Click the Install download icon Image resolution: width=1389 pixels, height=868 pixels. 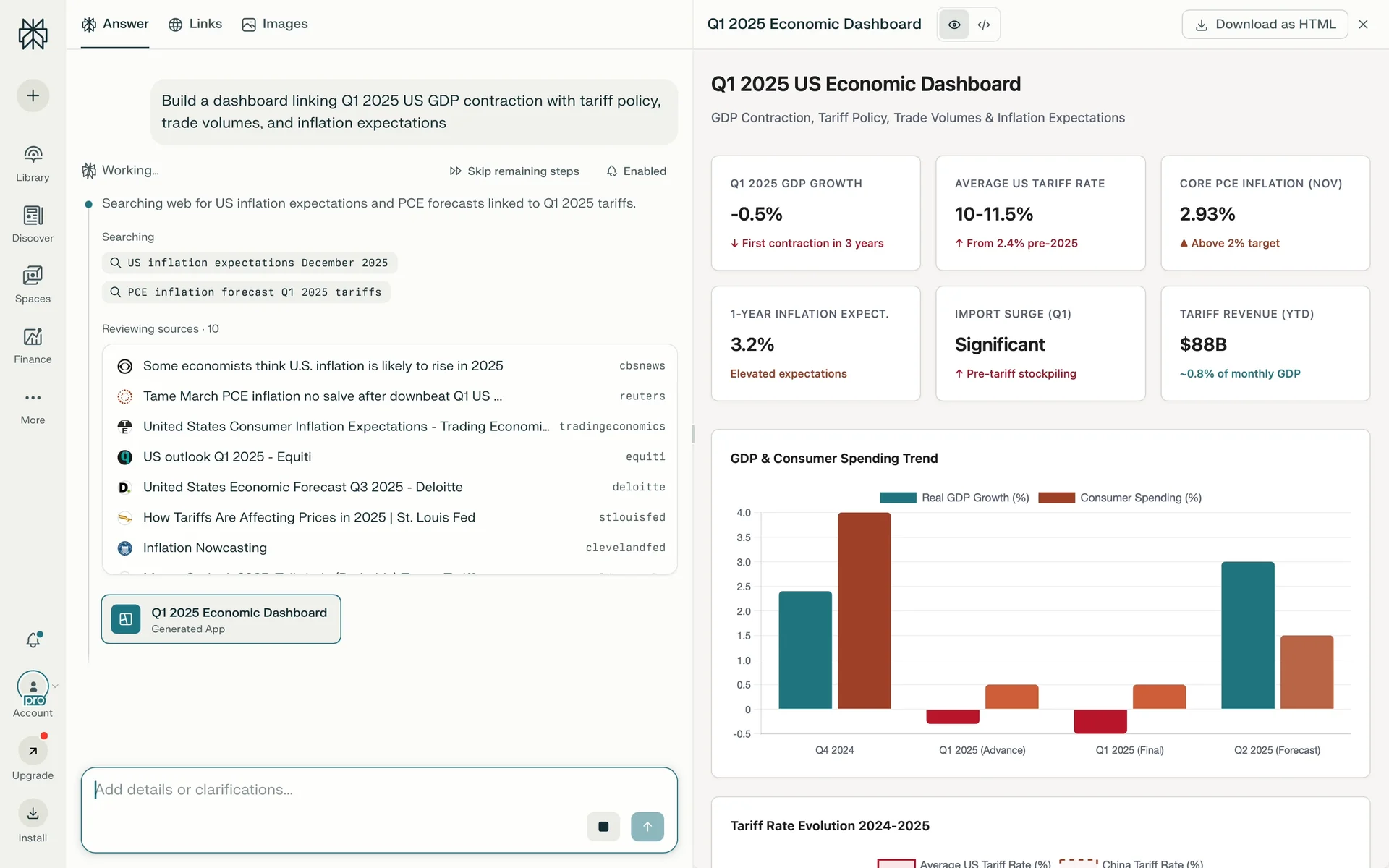coord(33,814)
